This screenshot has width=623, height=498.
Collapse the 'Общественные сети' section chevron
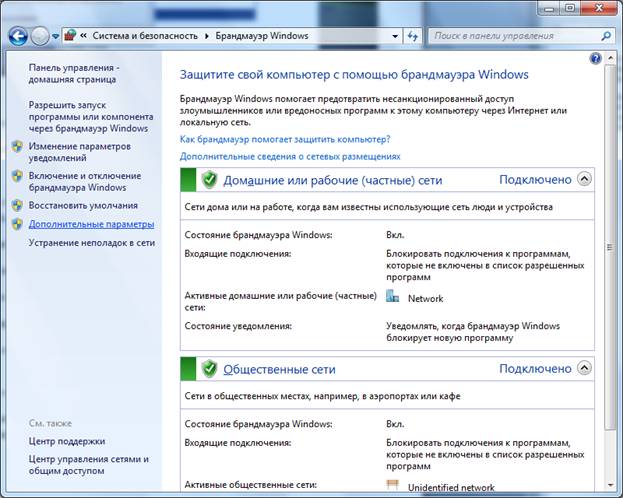(x=584, y=368)
